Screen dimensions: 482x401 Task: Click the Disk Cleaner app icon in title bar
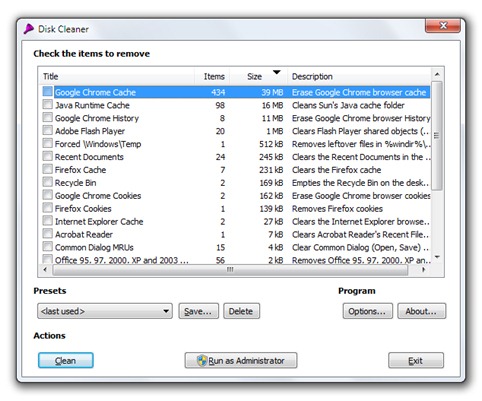click(29, 29)
